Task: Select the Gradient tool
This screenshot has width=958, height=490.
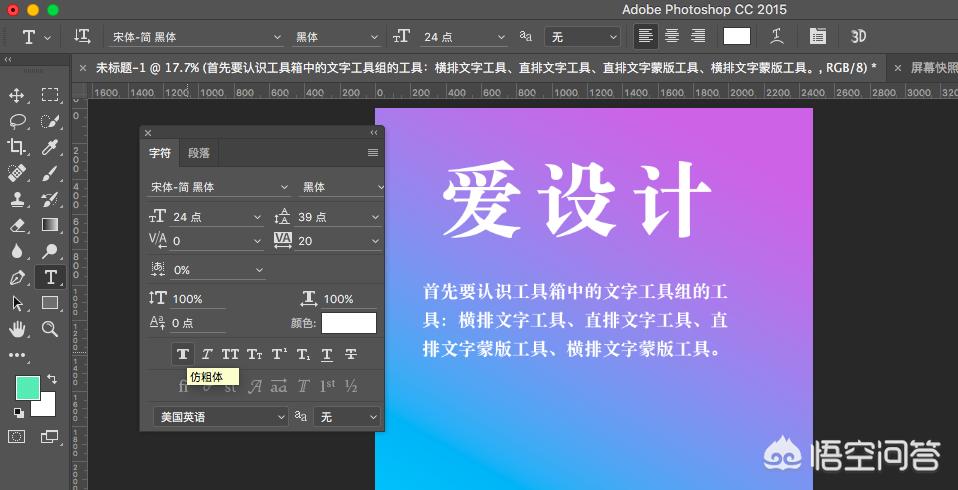Action: pos(49,225)
